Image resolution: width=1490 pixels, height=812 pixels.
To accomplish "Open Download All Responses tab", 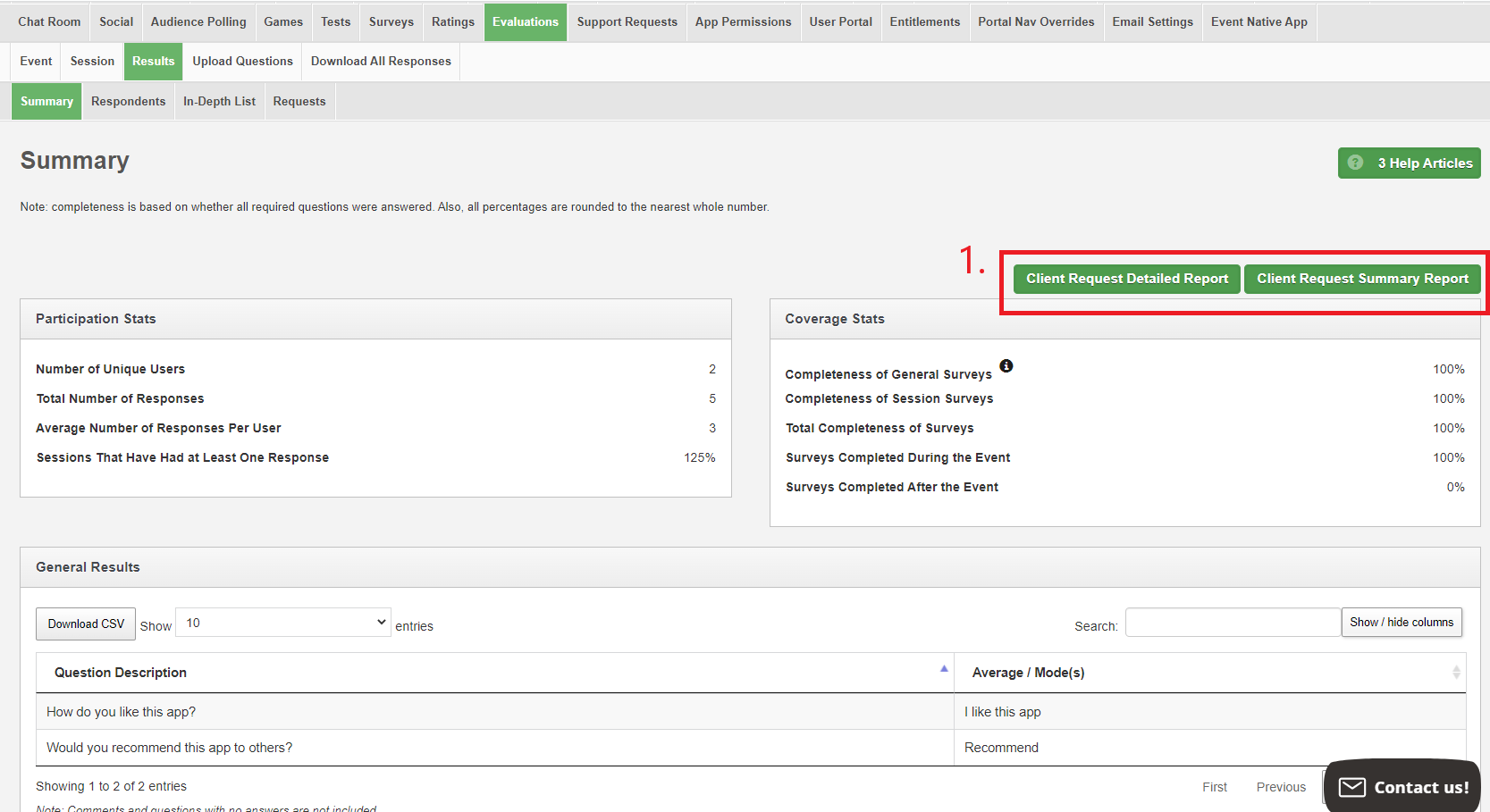I will coord(381,62).
